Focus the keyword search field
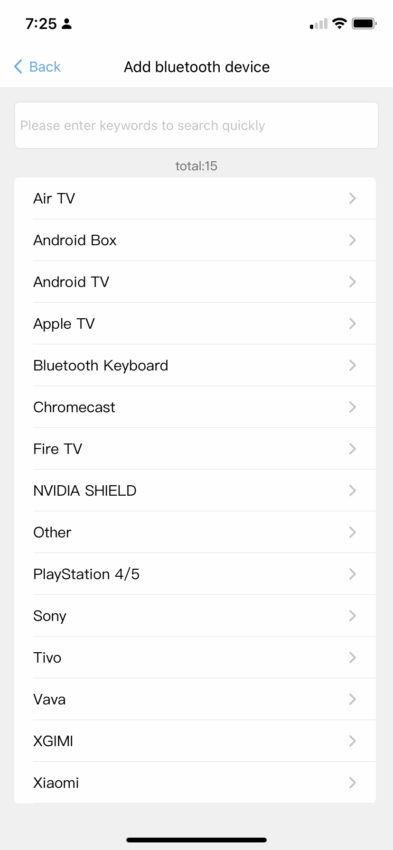 coord(196,125)
